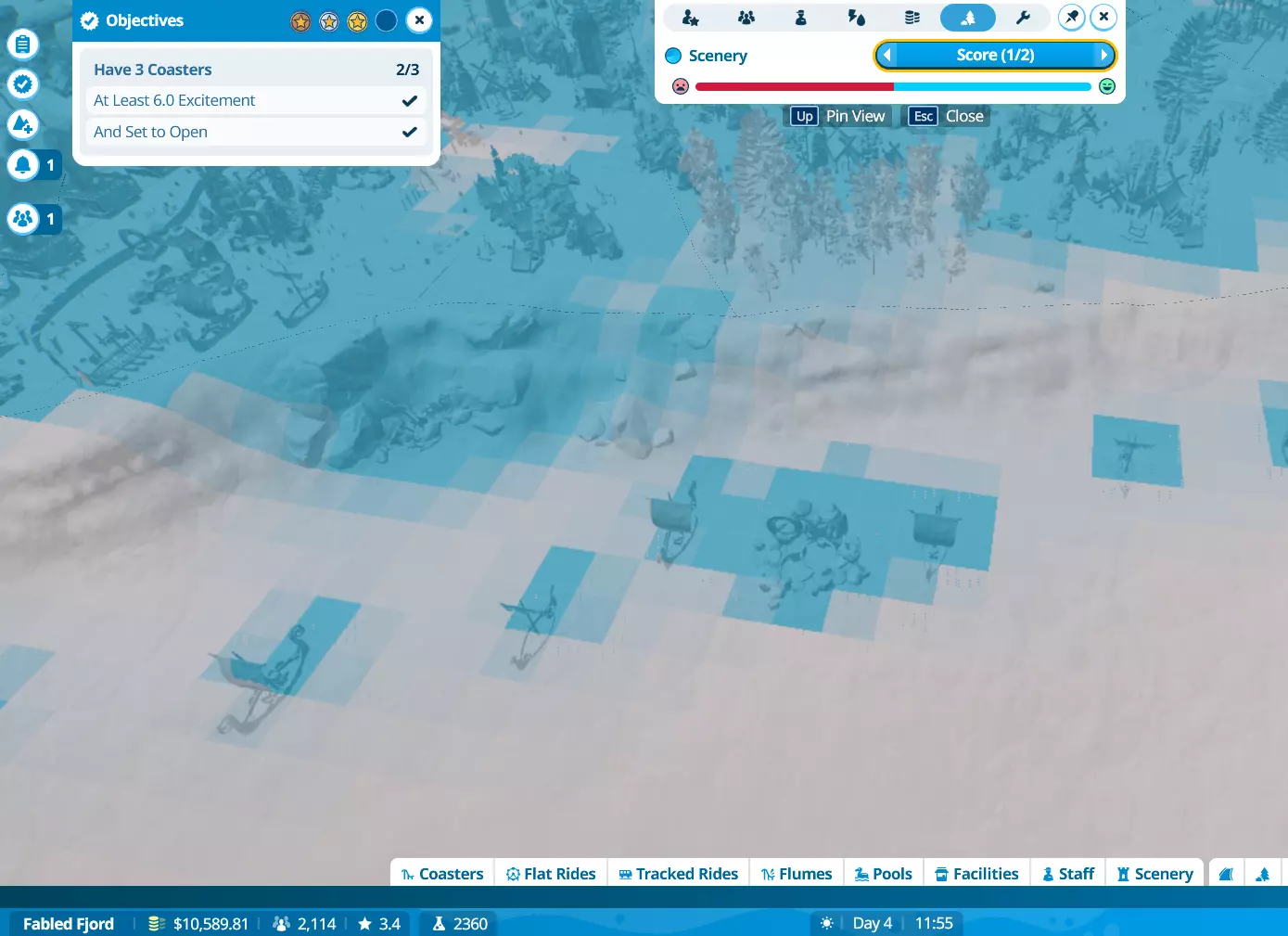Click the park cash balance $10,589.81
1288x936 pixels.
(x=198, y=924)
